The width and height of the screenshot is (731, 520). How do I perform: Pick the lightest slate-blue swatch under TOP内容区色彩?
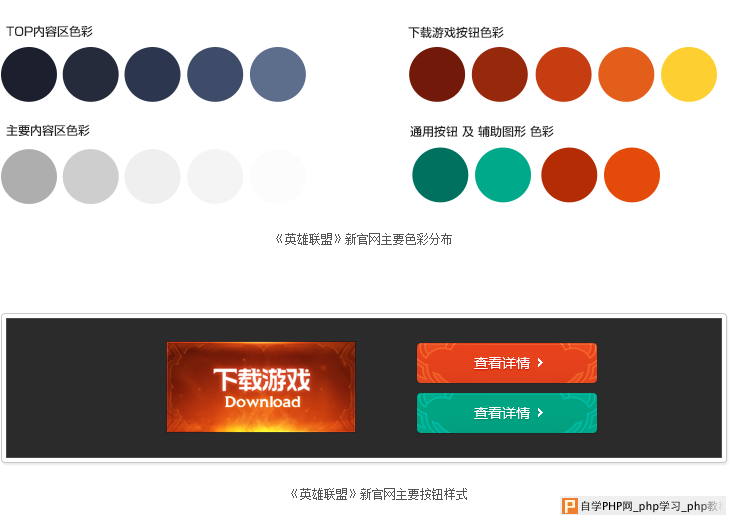click(278, 74)
